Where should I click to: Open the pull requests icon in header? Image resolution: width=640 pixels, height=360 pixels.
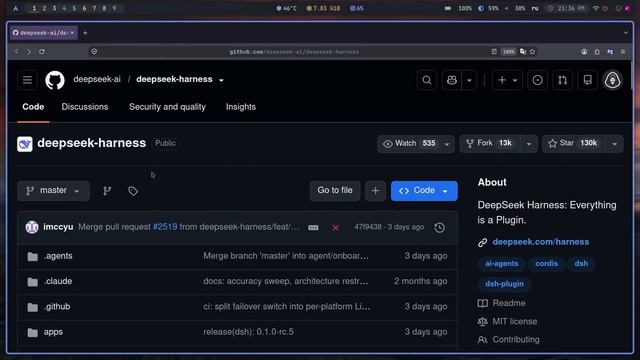click(562, 80)
